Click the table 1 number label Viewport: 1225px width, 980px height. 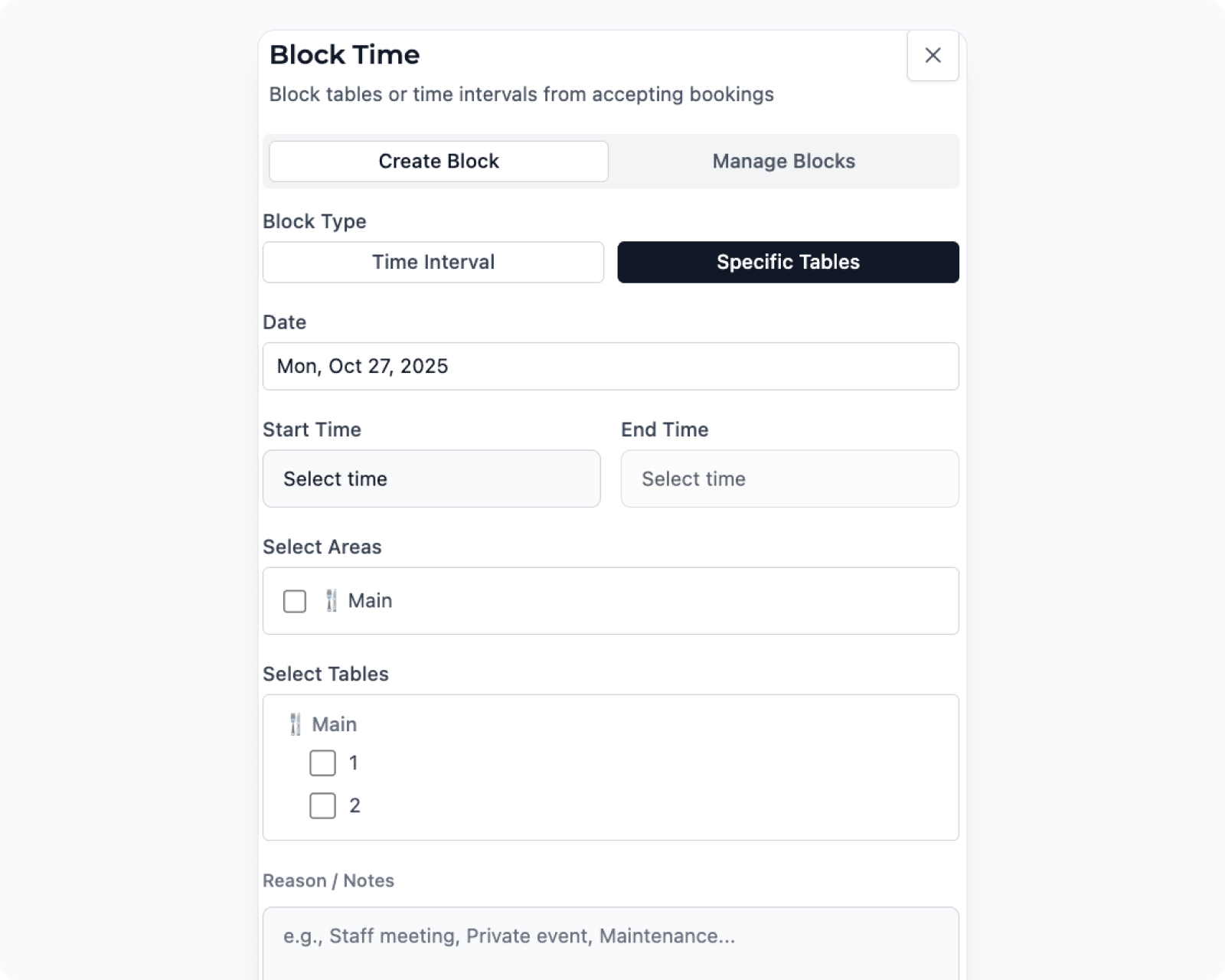pos(354,763)
